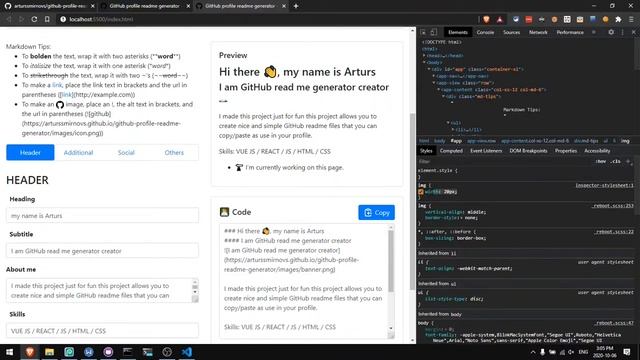The width and height of the screenshot is (640, 360).
Task: Open DevTools settings gear
Action: (x=611, y=32)
